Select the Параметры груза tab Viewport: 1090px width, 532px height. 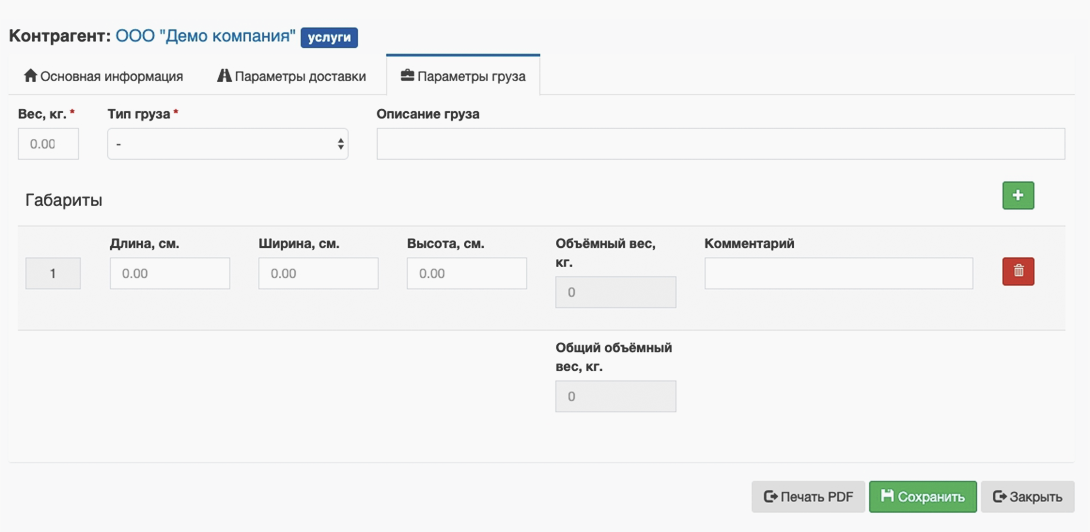pyautogui.click(x=463, y=76)
